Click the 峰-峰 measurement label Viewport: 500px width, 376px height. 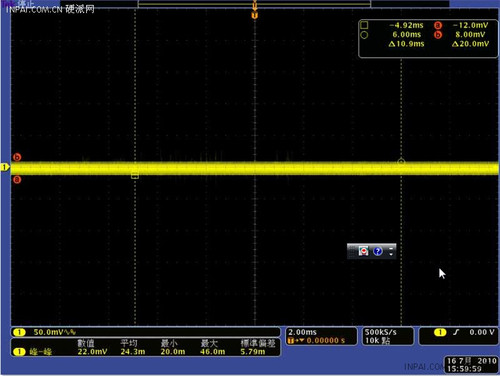40,352
